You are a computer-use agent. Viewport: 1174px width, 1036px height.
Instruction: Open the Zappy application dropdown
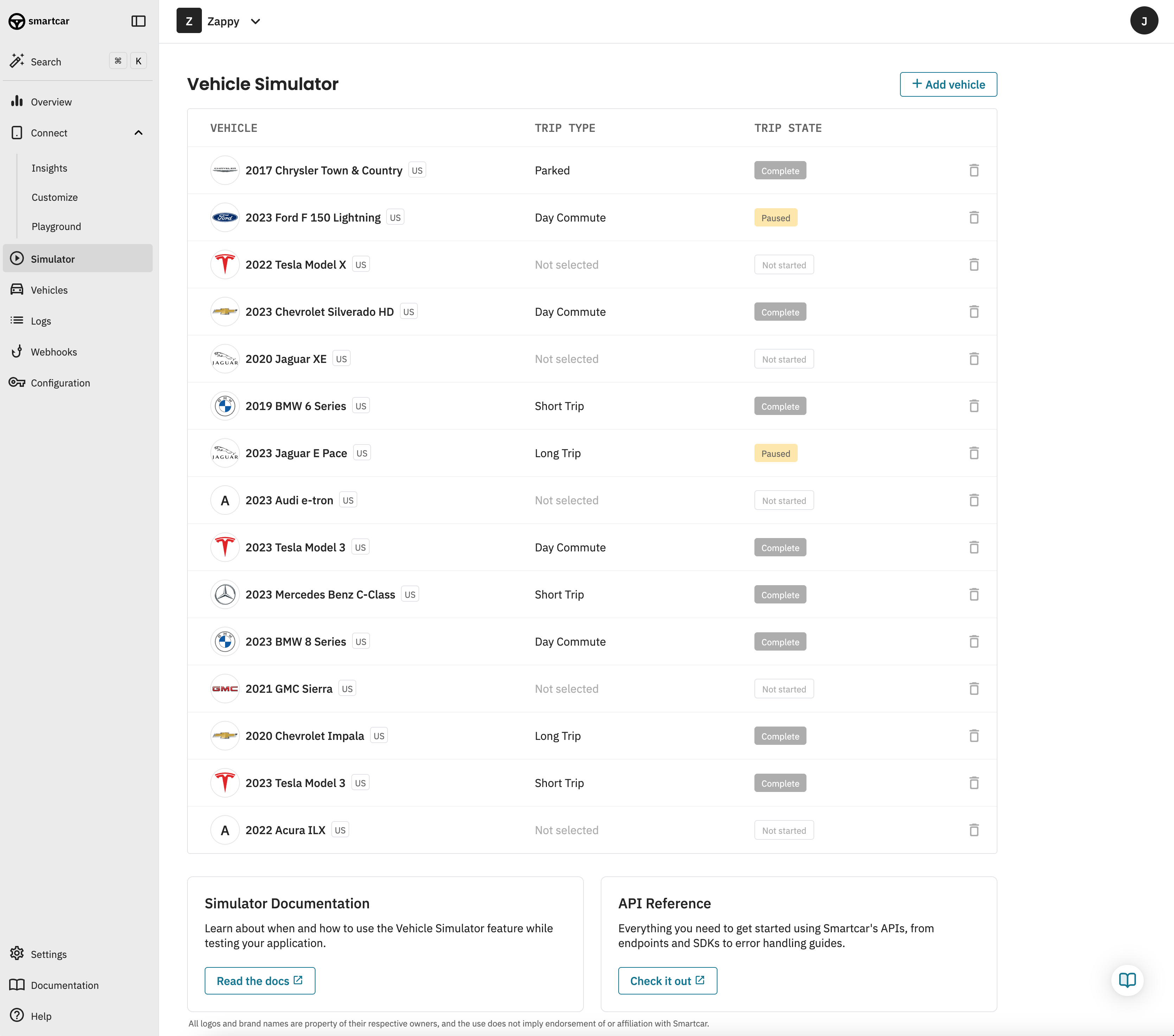pos(219,21)
